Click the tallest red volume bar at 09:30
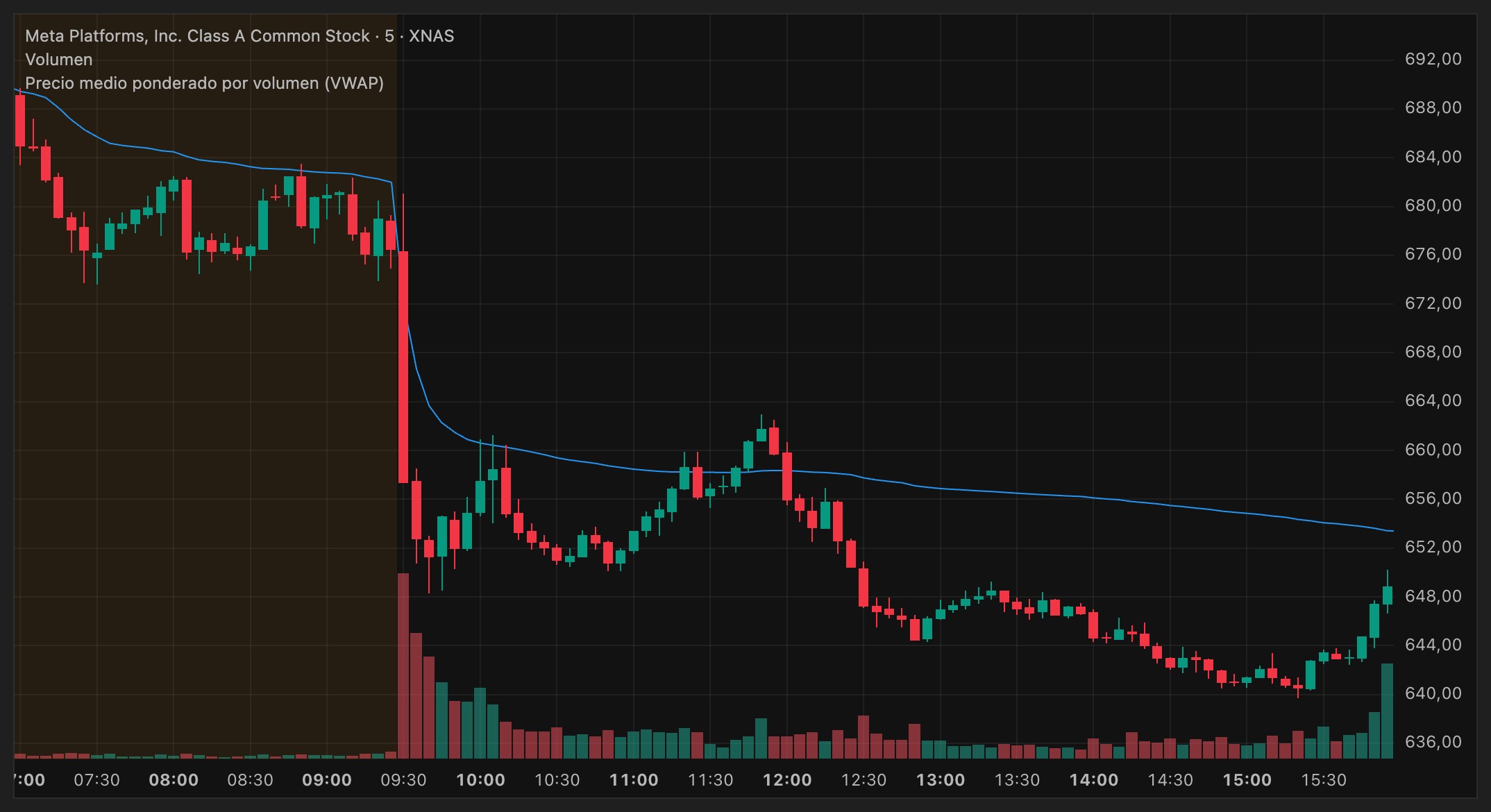1491x812 pixels. pyautogui.click(x=403, y=666)
